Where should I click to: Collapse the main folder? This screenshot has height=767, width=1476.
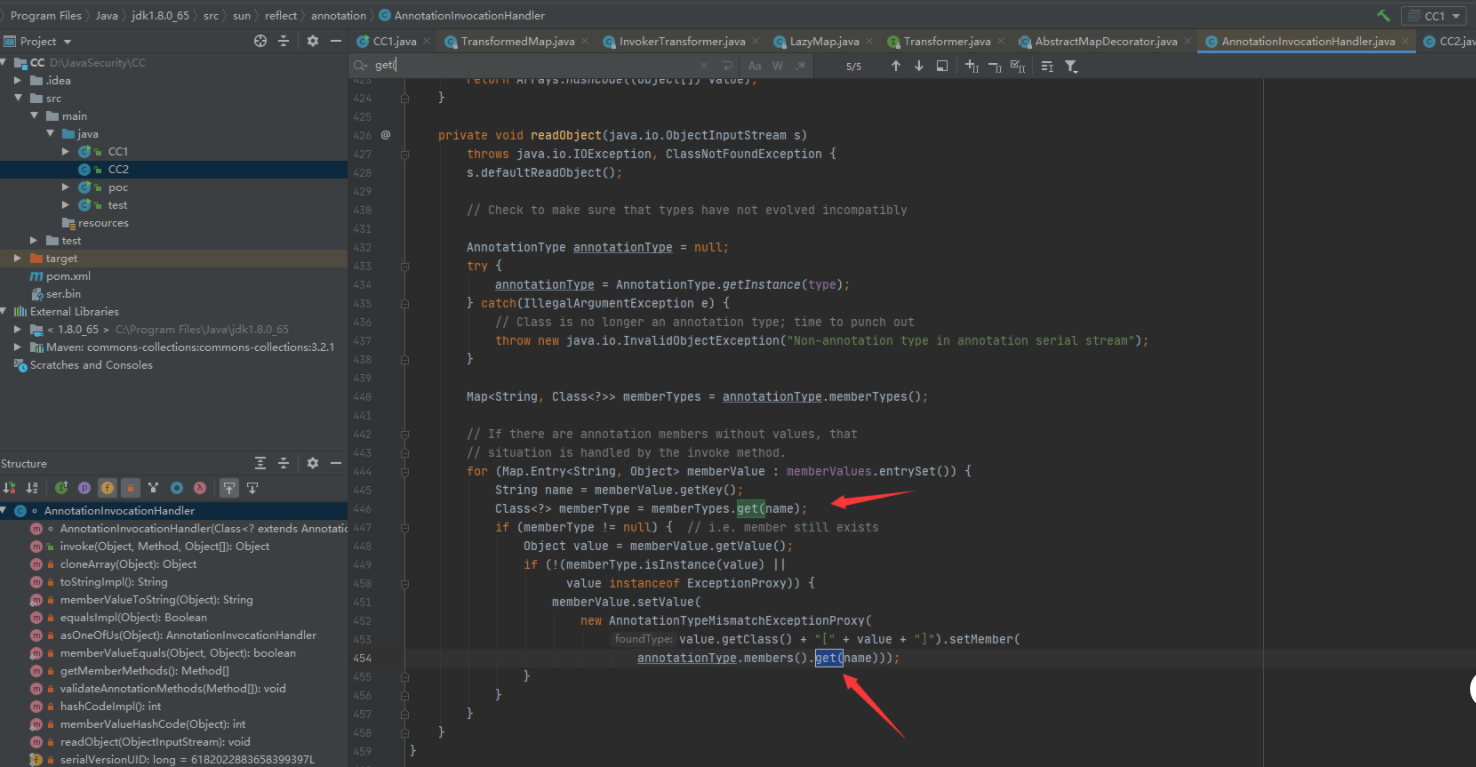(35, 116)
